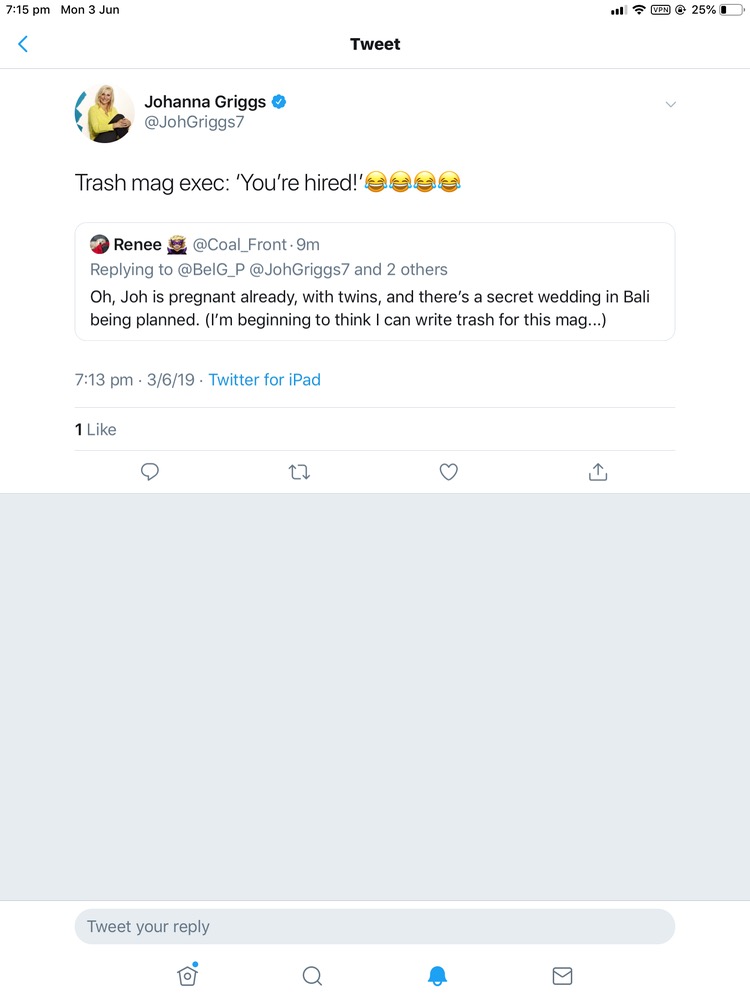Open the Home tab in bottom bar
The width and height of the screenshot is (750, 1000).
[187, 975]
